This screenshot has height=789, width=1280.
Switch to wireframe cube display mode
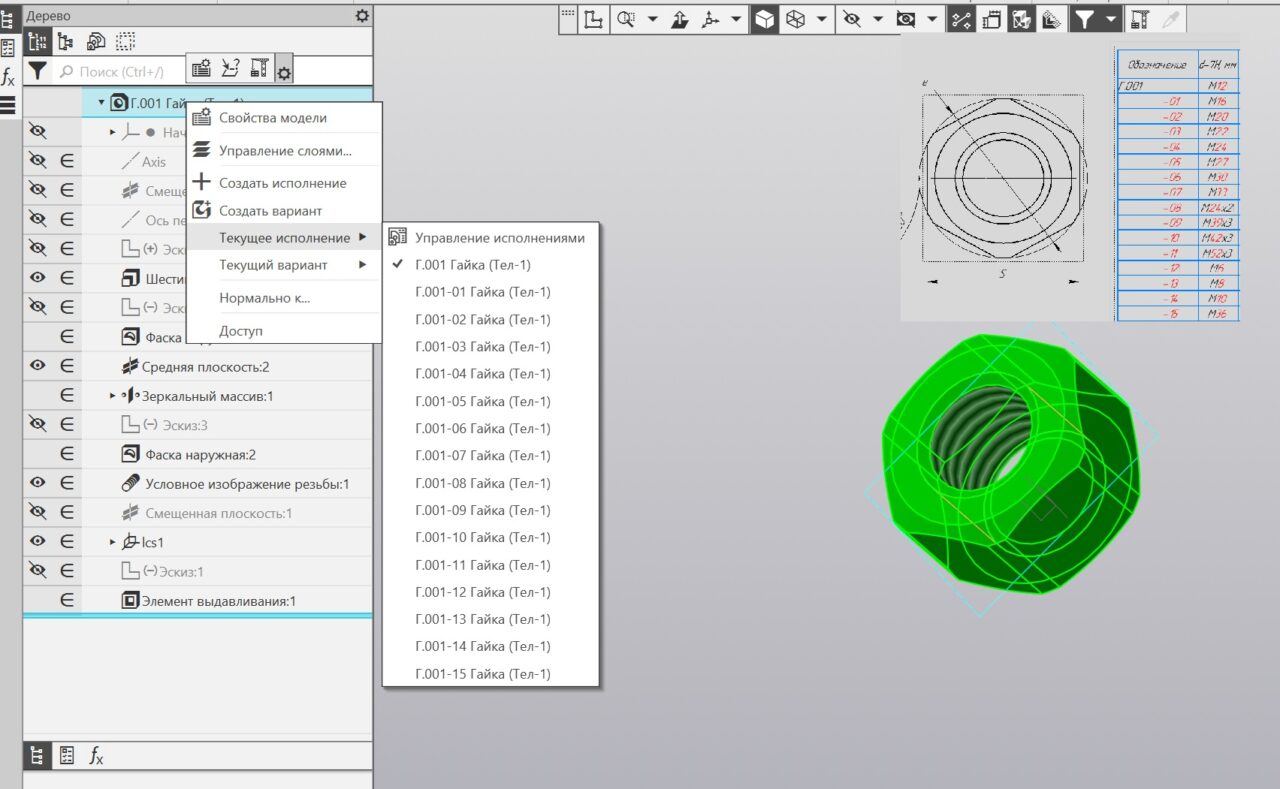pos(796,19)
